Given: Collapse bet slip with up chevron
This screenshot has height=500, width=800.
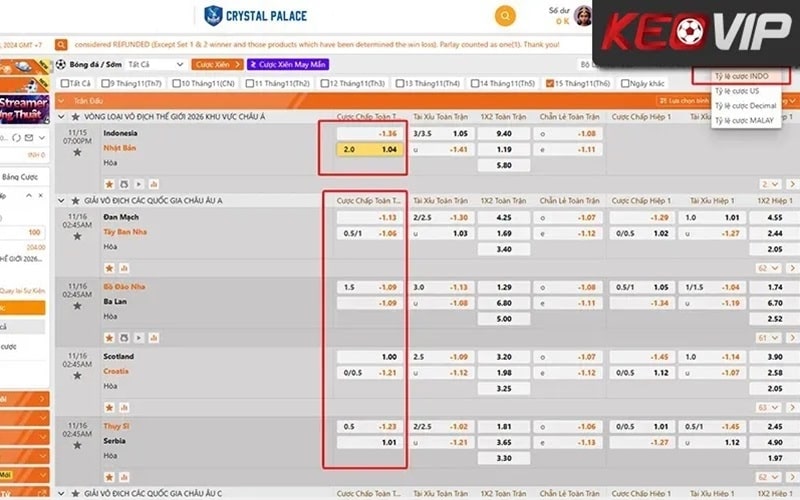Looking at the screenshot, I should tap(29, 195).
